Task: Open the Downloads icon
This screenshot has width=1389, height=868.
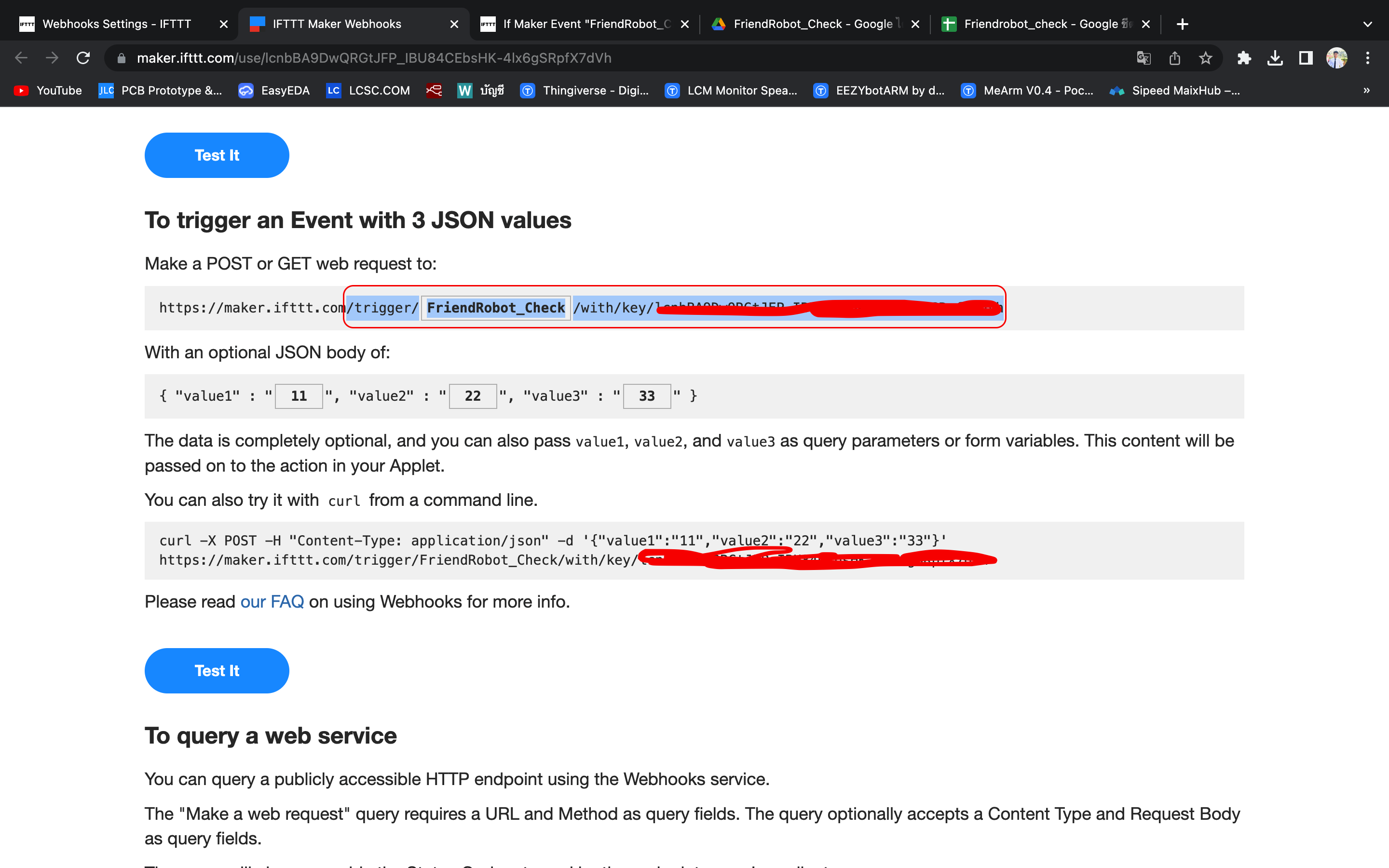Action: tap(1275, 58)
